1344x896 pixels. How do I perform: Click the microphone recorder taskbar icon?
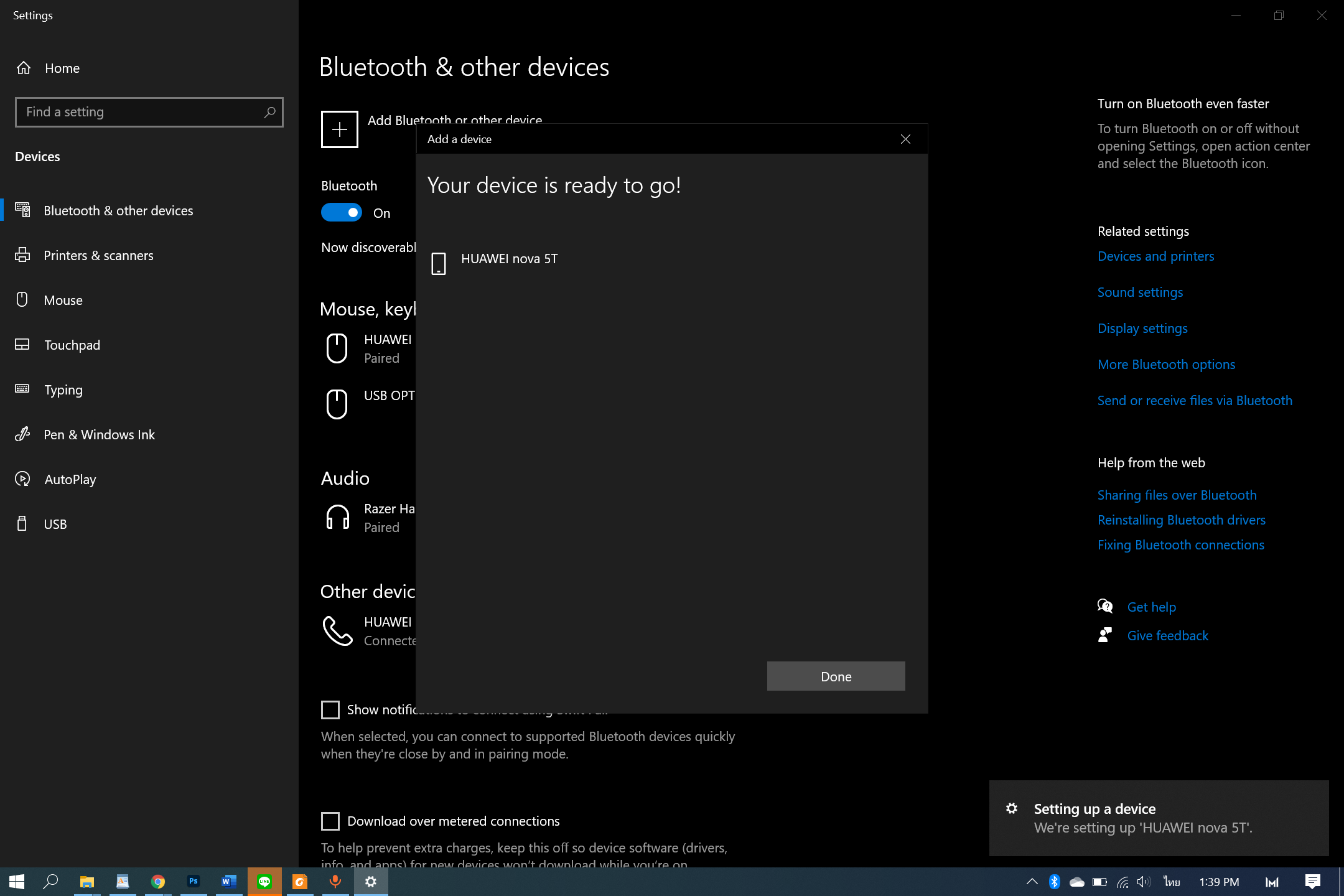point(335,882)
